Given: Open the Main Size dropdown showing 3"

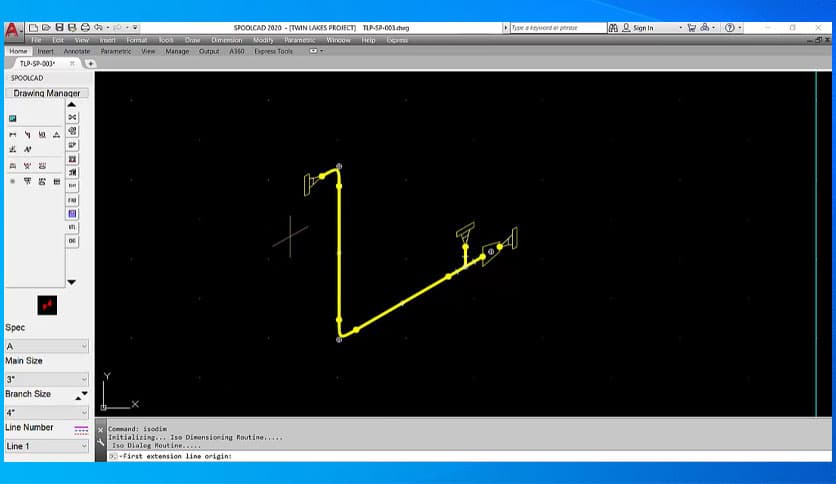Looking at the screenshot, I should pyautogui.click(x=47, y=379).
